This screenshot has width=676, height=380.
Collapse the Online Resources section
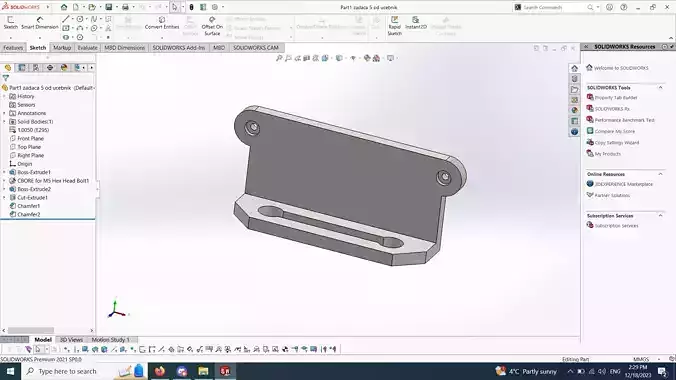(660, 174)
